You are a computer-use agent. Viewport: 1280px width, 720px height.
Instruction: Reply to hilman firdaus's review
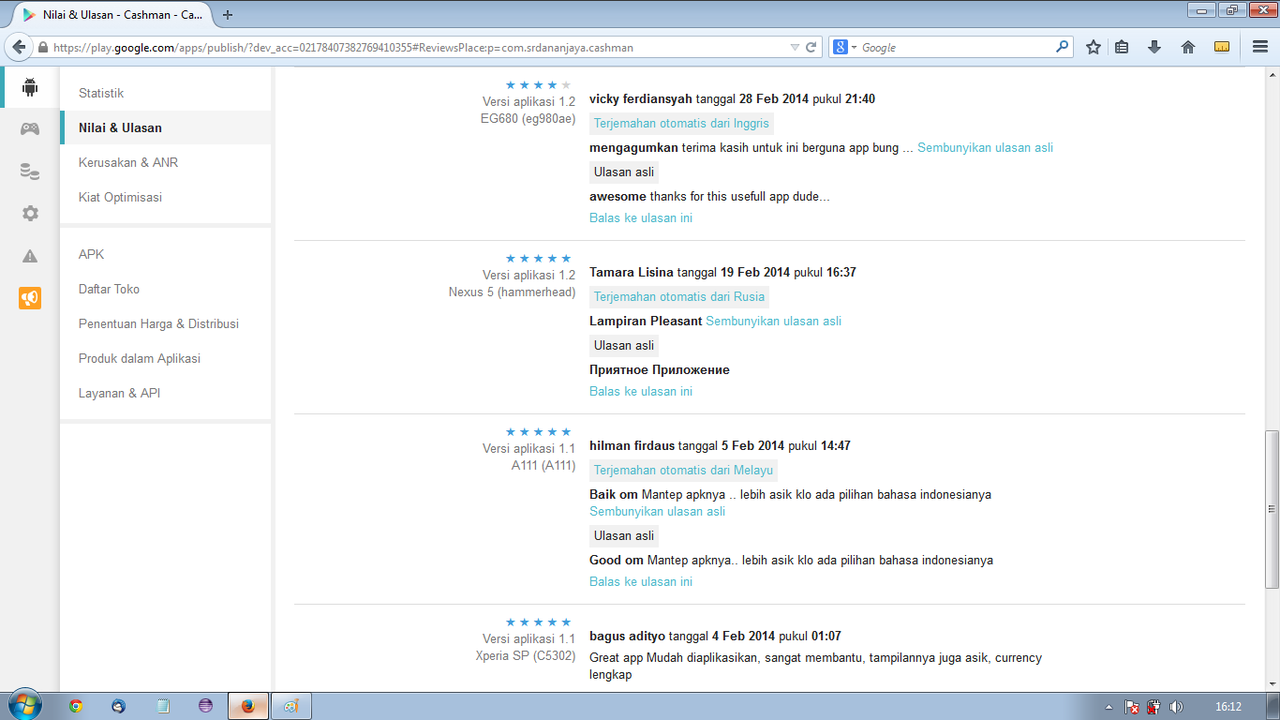coord(641,581)
